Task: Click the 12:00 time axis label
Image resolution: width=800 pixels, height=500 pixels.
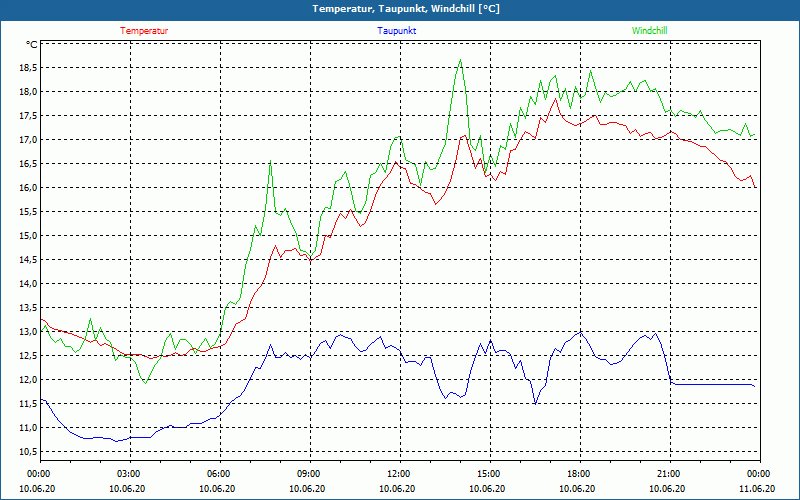Action: coord(399,474)
